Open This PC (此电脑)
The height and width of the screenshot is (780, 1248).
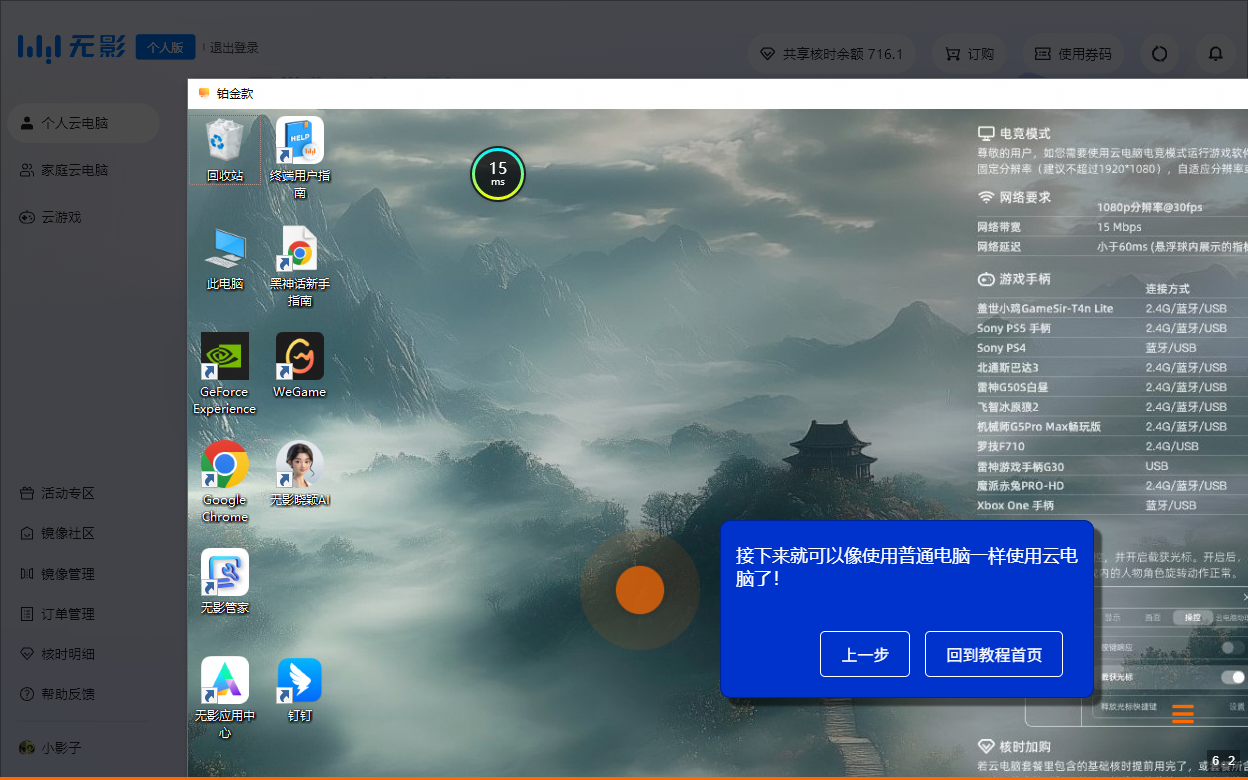coord(224,250)
